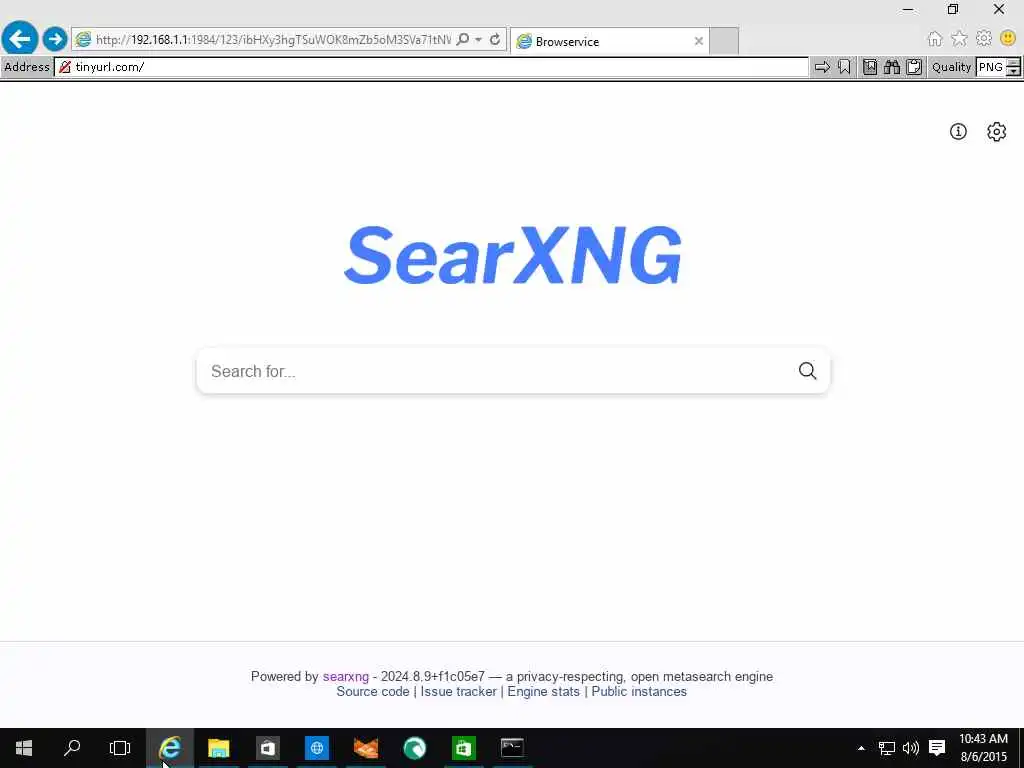Restore down the browser window
The width and height of the screenshot is (1024, 768).
[953, 9]
